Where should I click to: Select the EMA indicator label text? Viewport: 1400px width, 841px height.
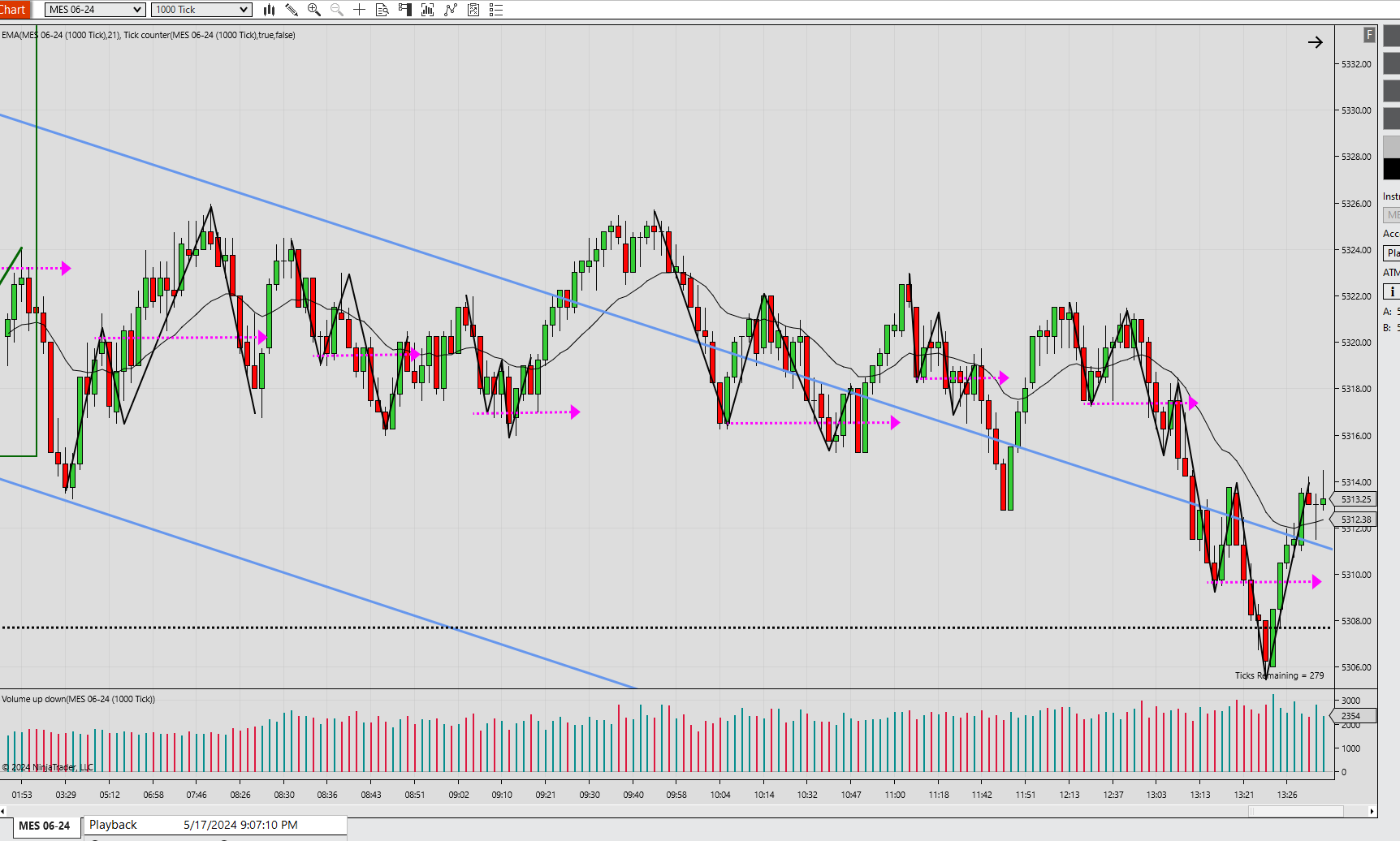click(x=149, y=35)
